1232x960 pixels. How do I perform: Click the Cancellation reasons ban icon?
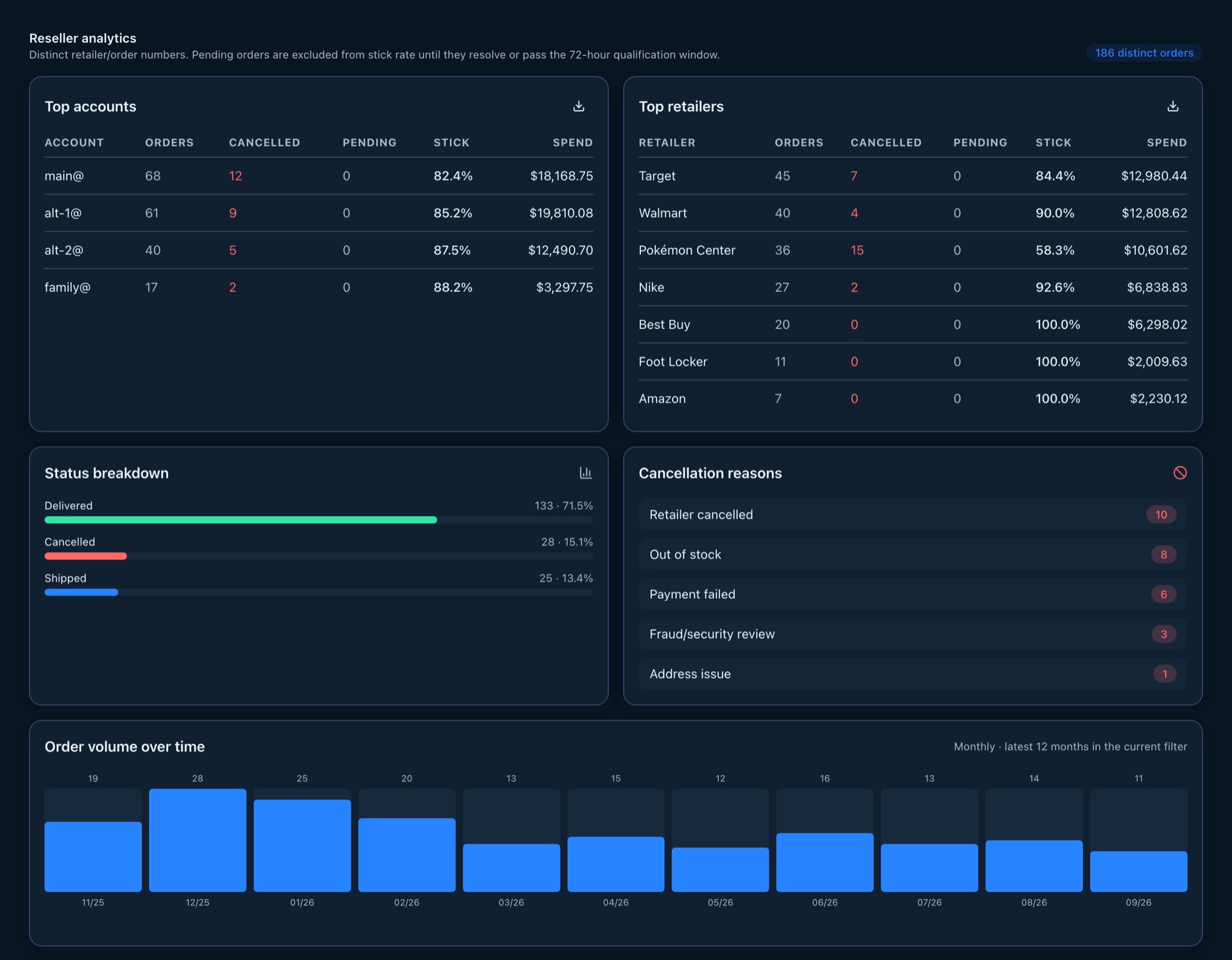click(1180, 473)
